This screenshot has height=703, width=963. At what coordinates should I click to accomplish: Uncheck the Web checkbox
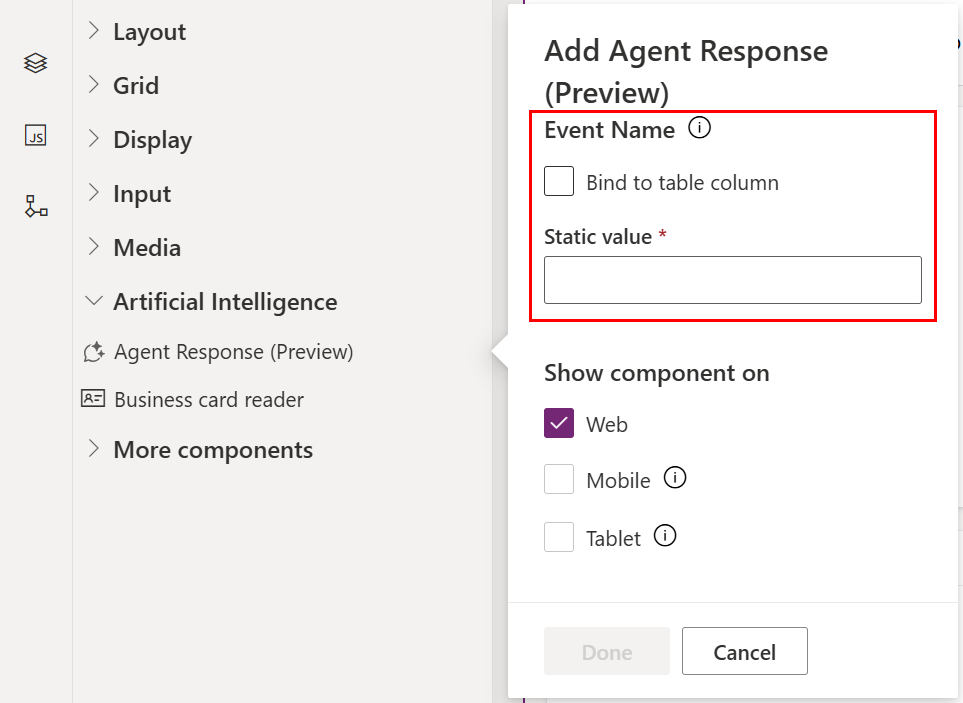click(559, 423)
